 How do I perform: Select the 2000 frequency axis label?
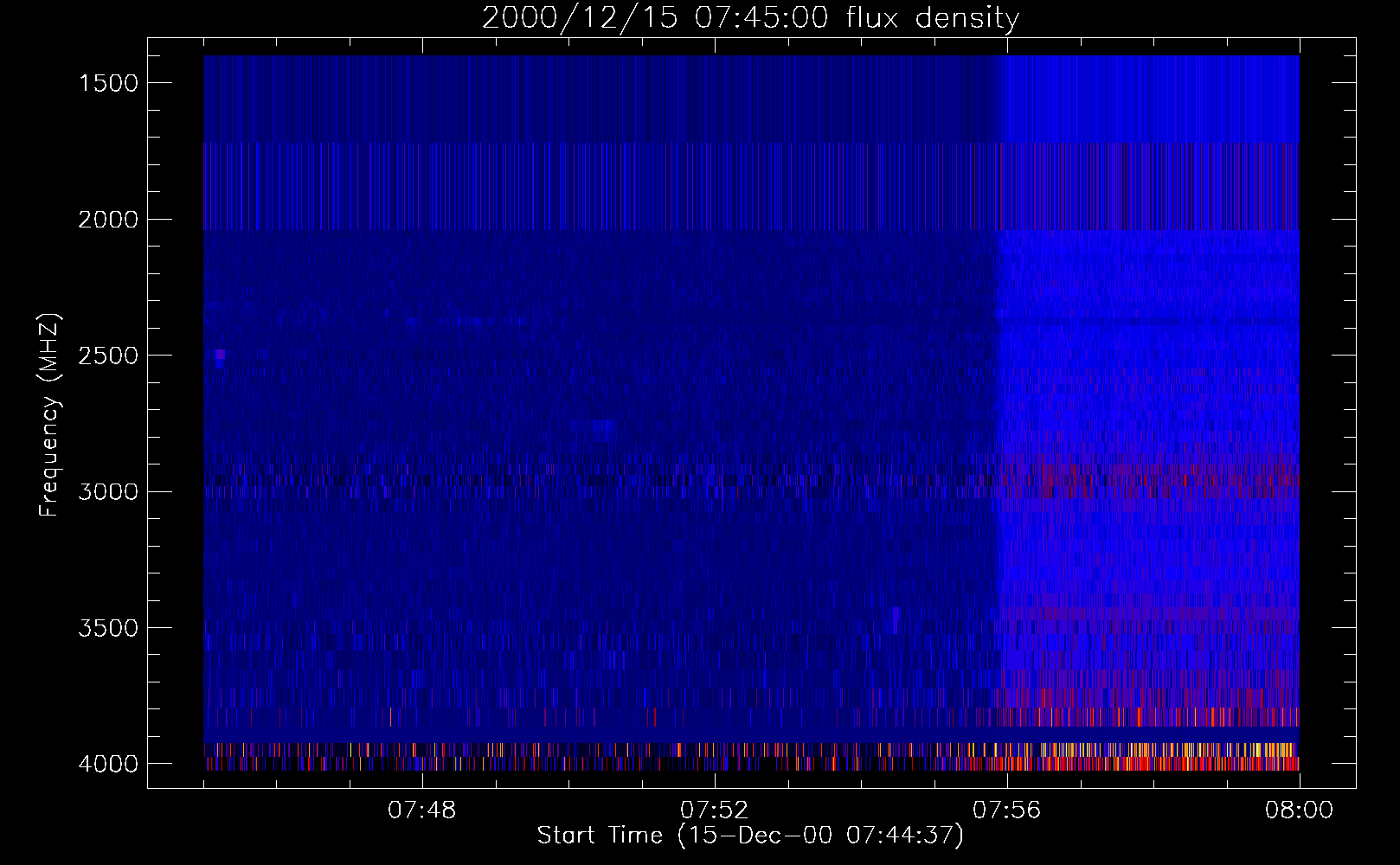(108, 220)
